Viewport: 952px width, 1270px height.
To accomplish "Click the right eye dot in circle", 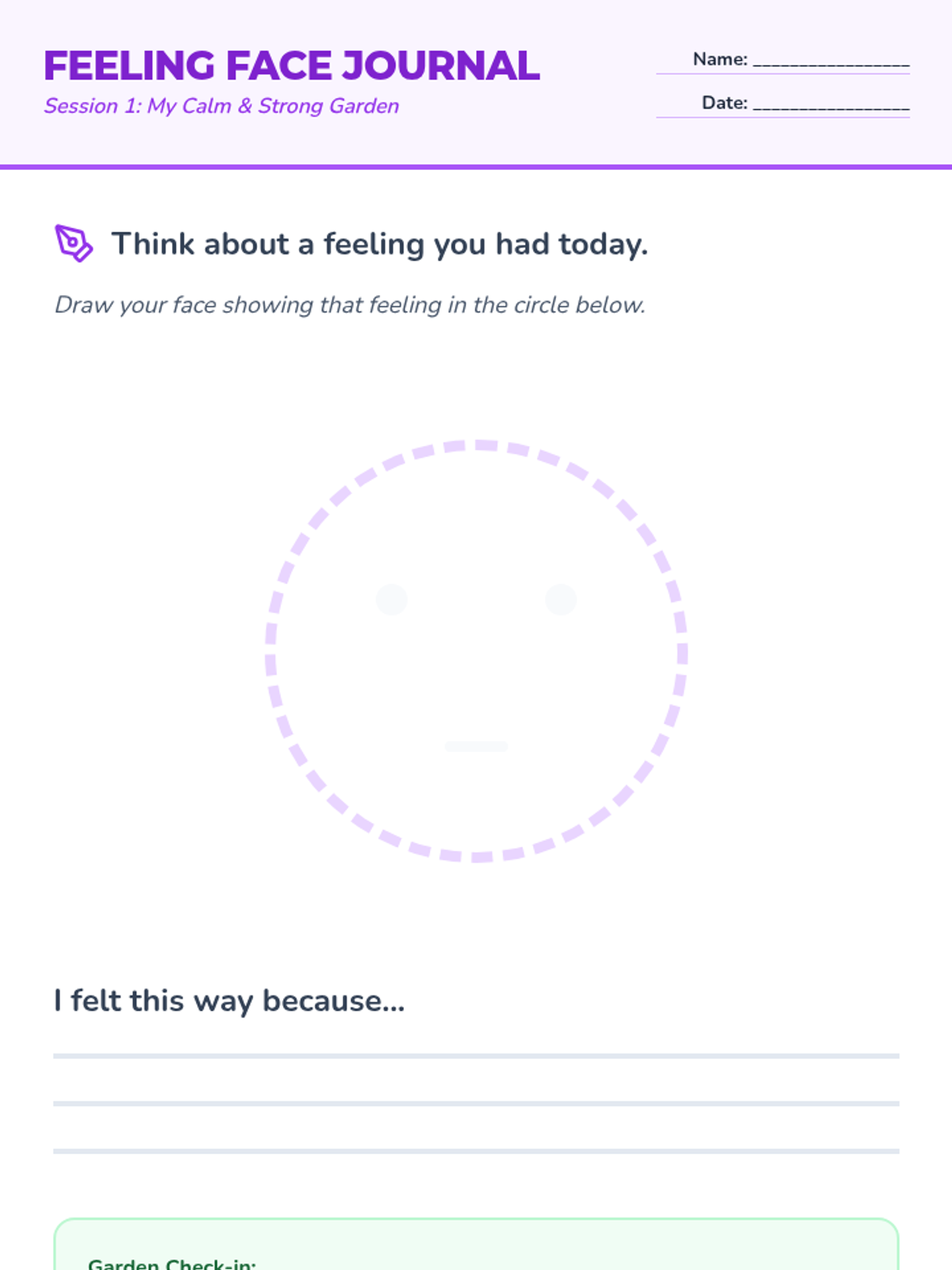I will 561,599.
